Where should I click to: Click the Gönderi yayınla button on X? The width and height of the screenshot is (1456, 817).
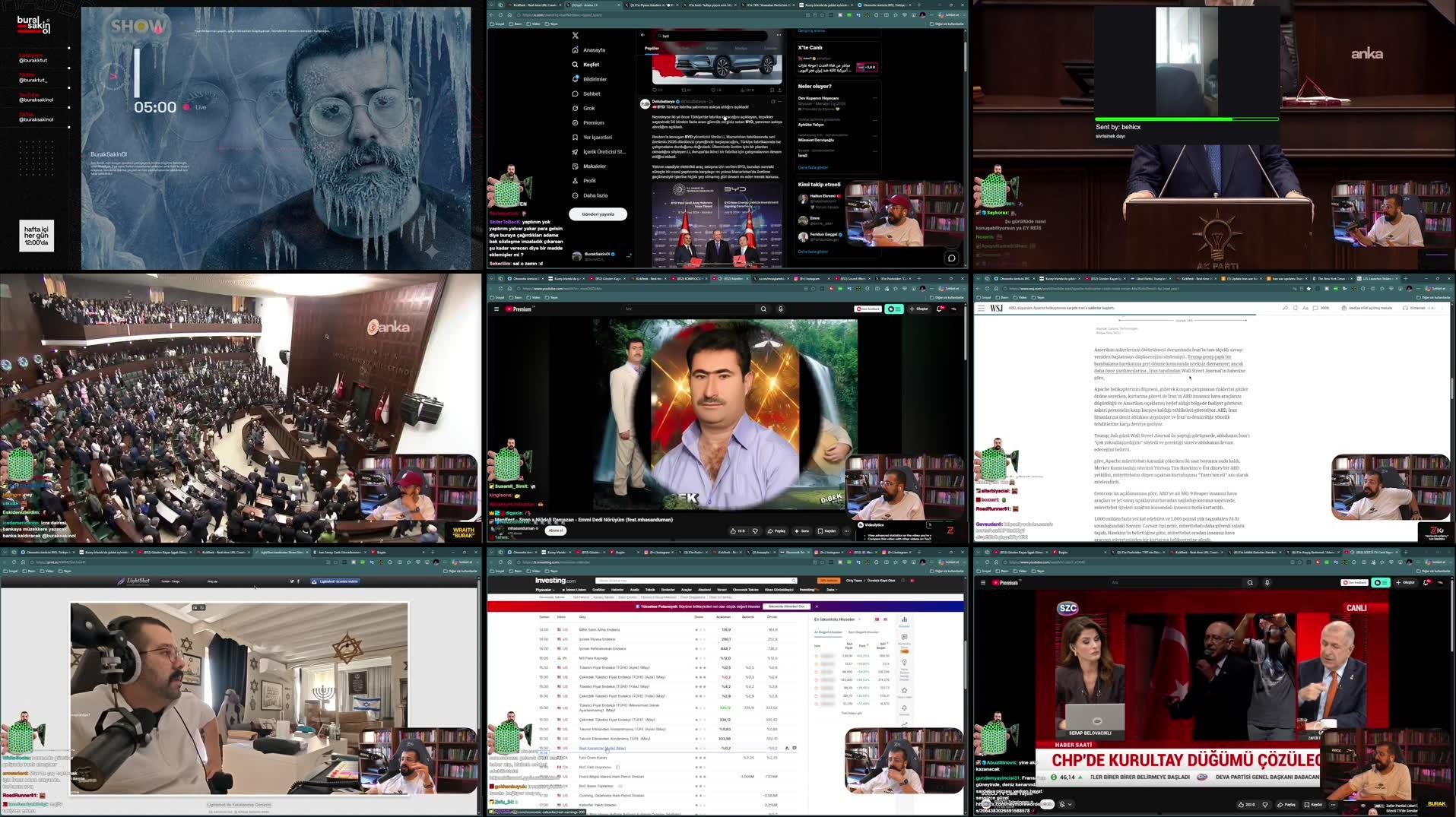[x=598, y=214]
